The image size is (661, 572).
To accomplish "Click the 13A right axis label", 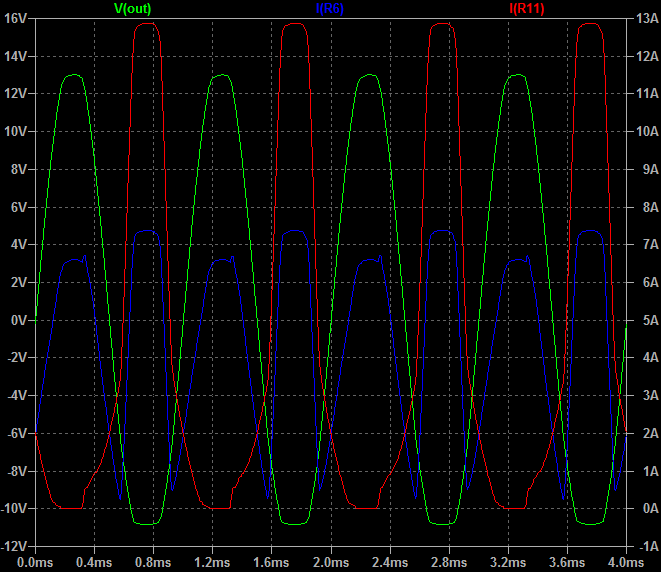I will pos(647,18).
